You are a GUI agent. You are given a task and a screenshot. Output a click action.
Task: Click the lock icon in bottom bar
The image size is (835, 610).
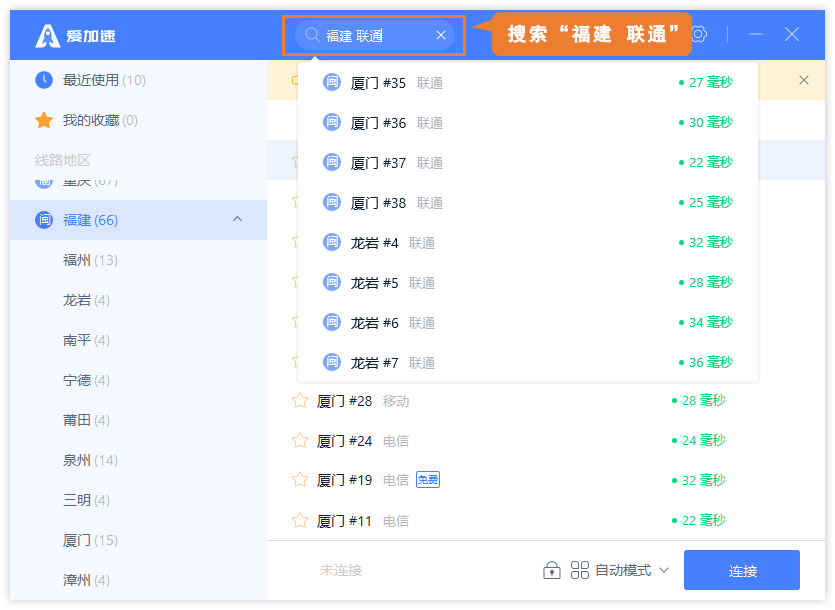point(551,570)
